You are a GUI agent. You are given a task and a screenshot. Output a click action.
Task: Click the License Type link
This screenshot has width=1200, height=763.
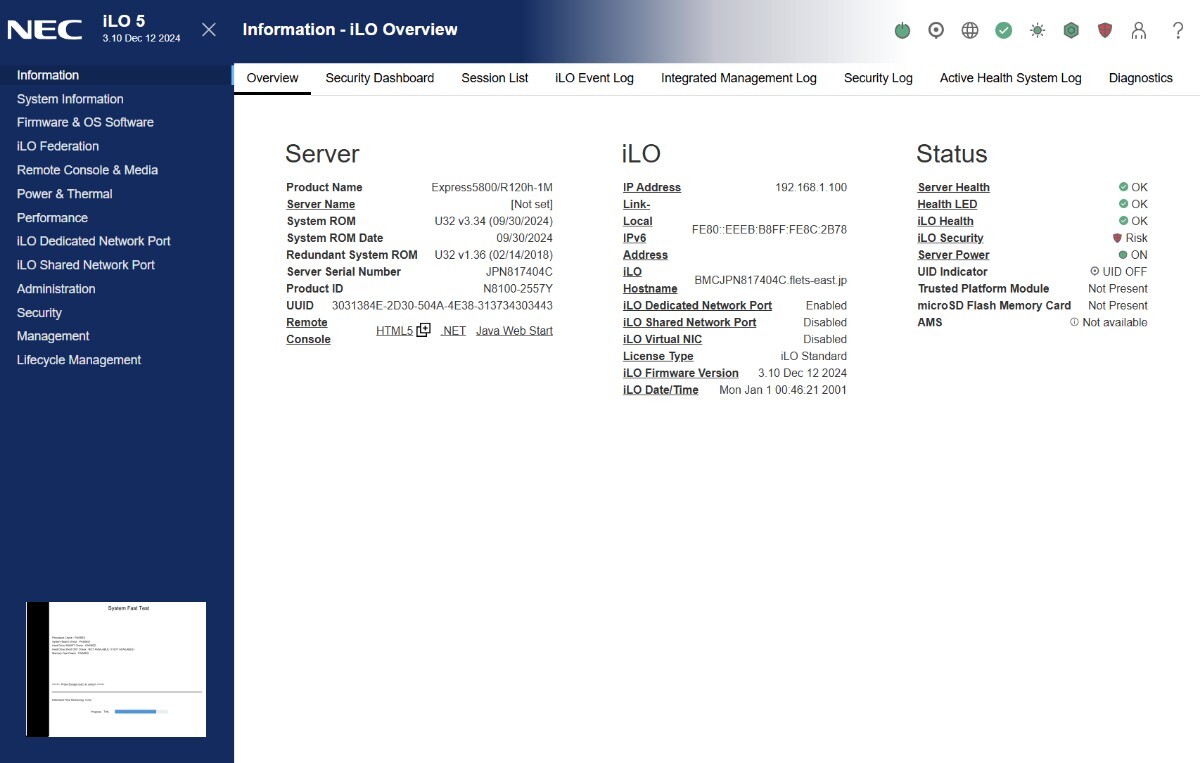coord(658,356)
